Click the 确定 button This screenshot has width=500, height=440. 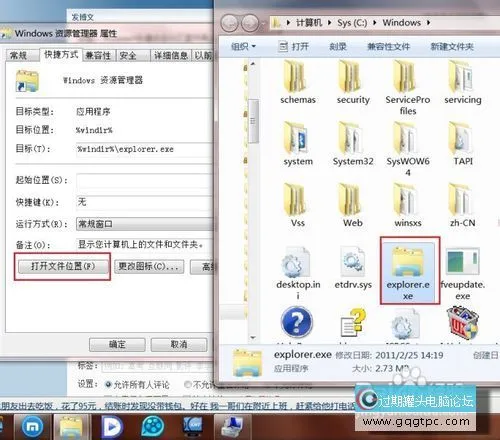click(117, 344)
